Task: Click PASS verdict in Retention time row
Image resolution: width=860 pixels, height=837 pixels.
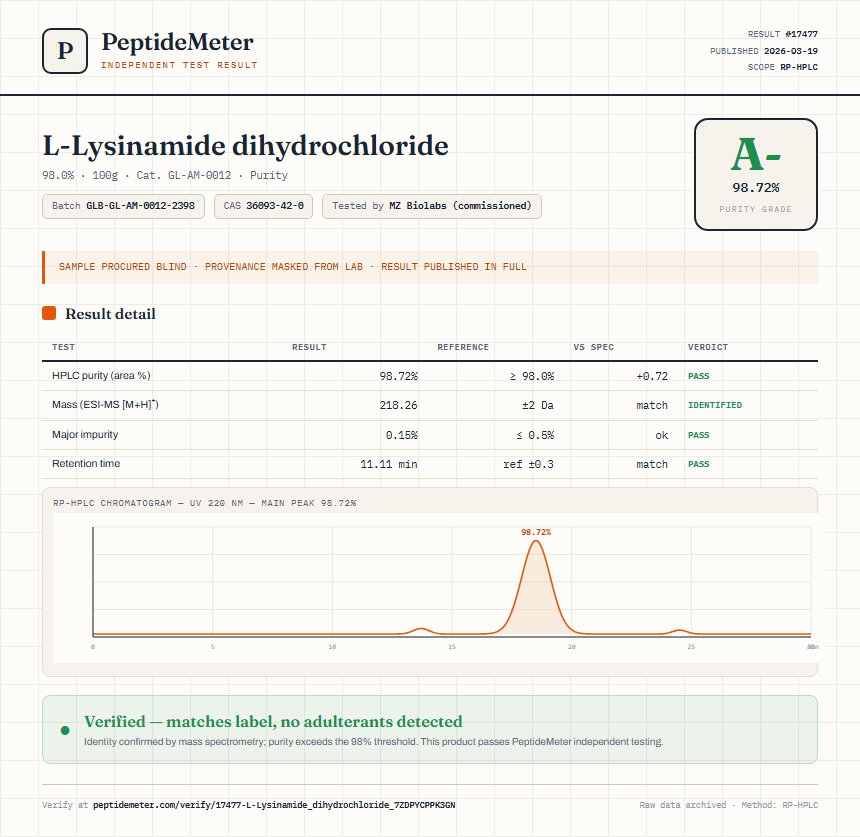Action: coord(698,464)
